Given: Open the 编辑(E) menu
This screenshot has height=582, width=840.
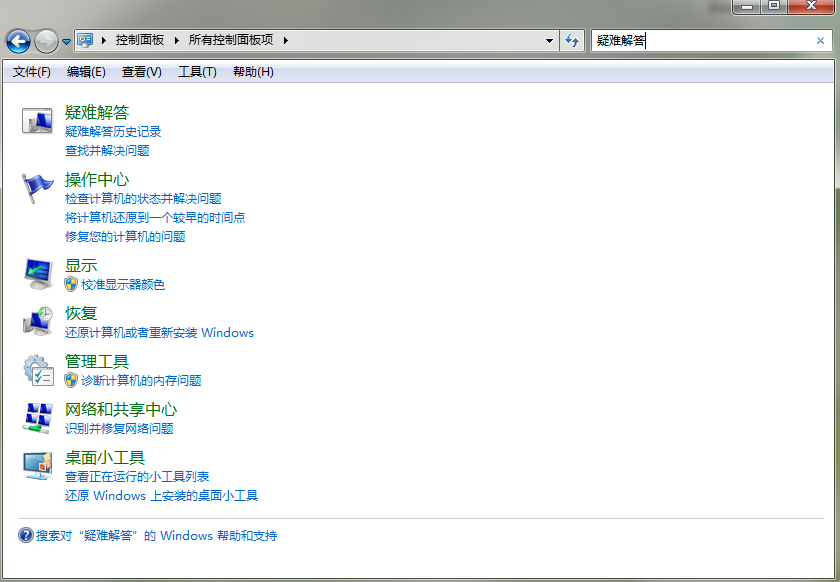Looking at the screenshot, I should 86,72.
